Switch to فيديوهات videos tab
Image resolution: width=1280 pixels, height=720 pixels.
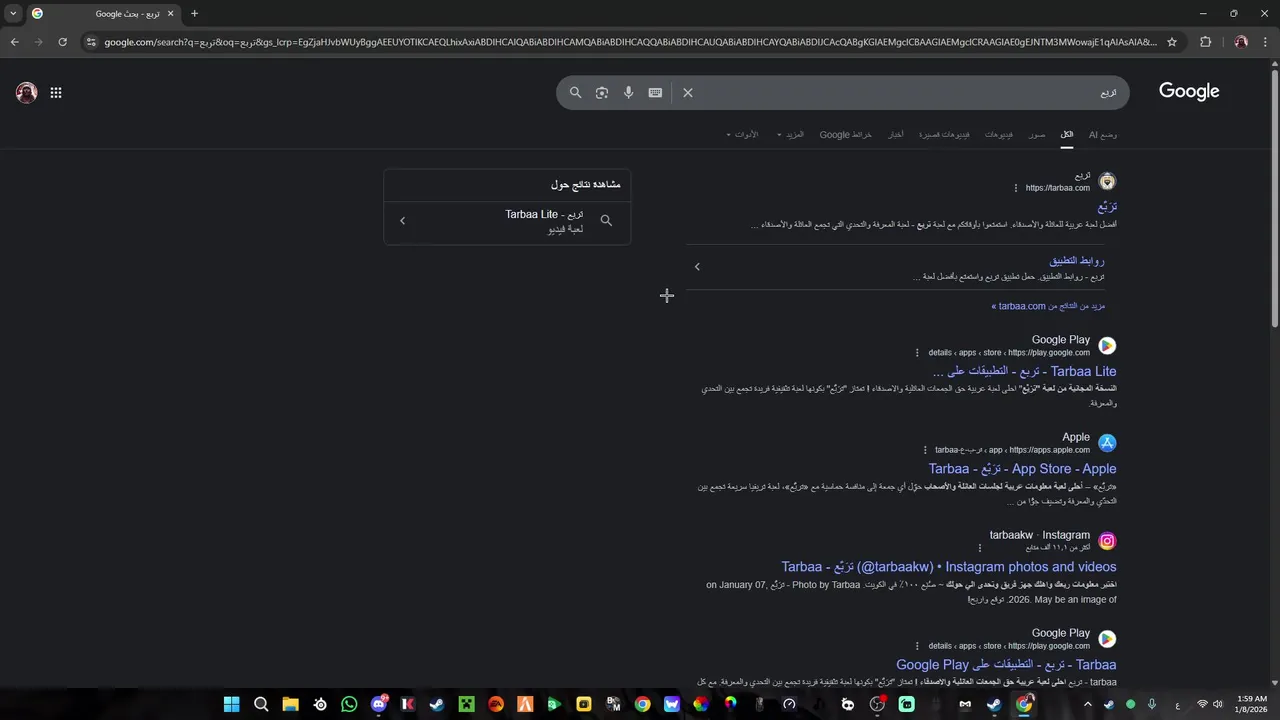(999, 134)
